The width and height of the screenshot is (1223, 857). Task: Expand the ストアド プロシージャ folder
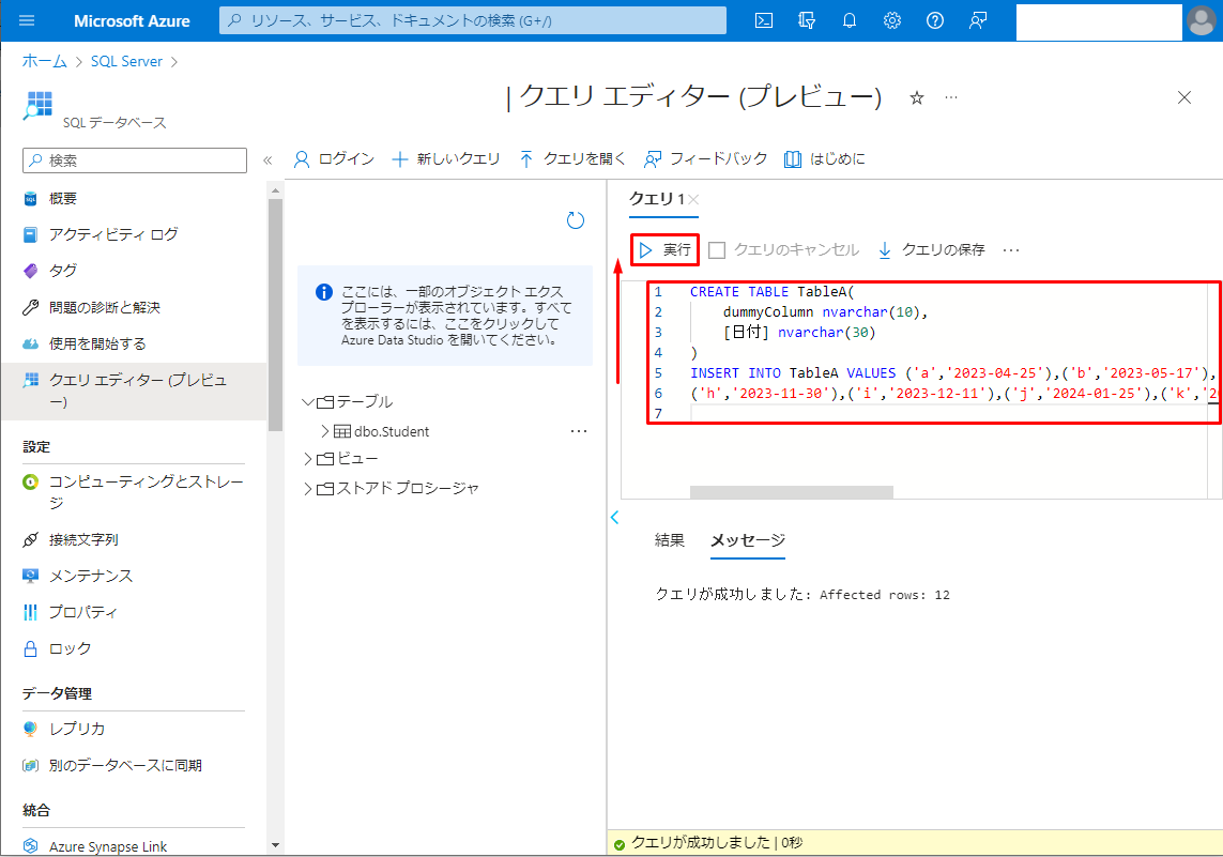pyautogui.click(x=308, y=489)
